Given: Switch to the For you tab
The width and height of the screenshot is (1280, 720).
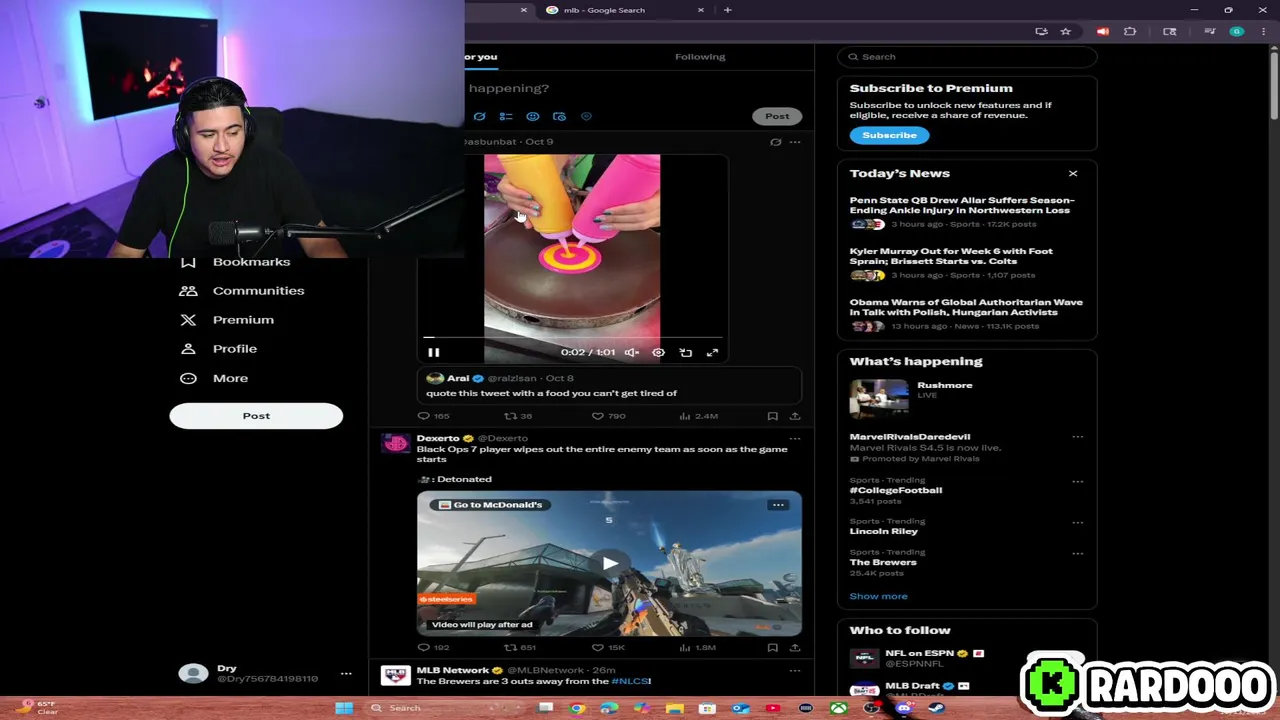Looking at the screenshot, I should (480, 57).
